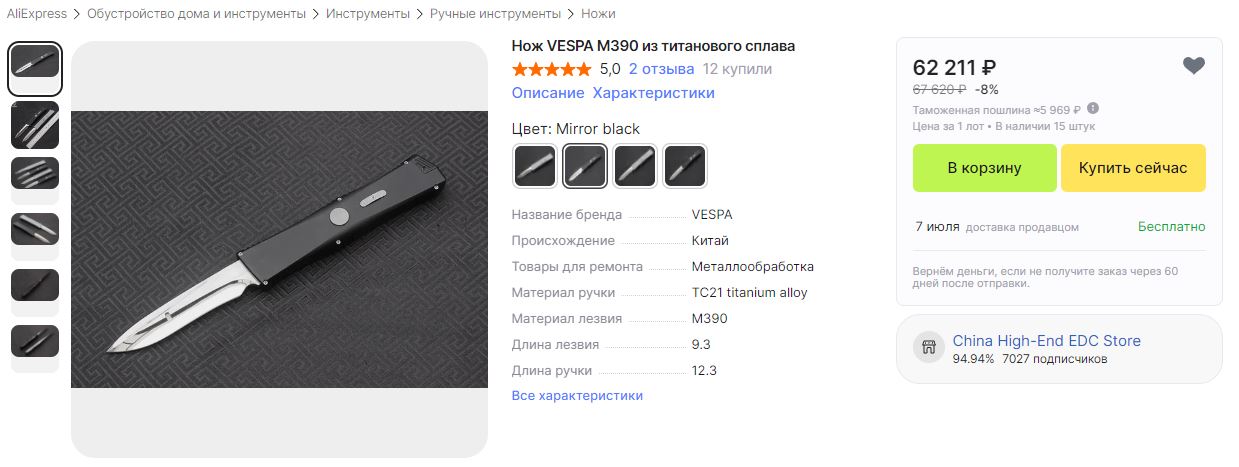This screenshot has height=467, width=1239.
Task: Choose the selected Mirror black color swatch
Action: [585, 166]
